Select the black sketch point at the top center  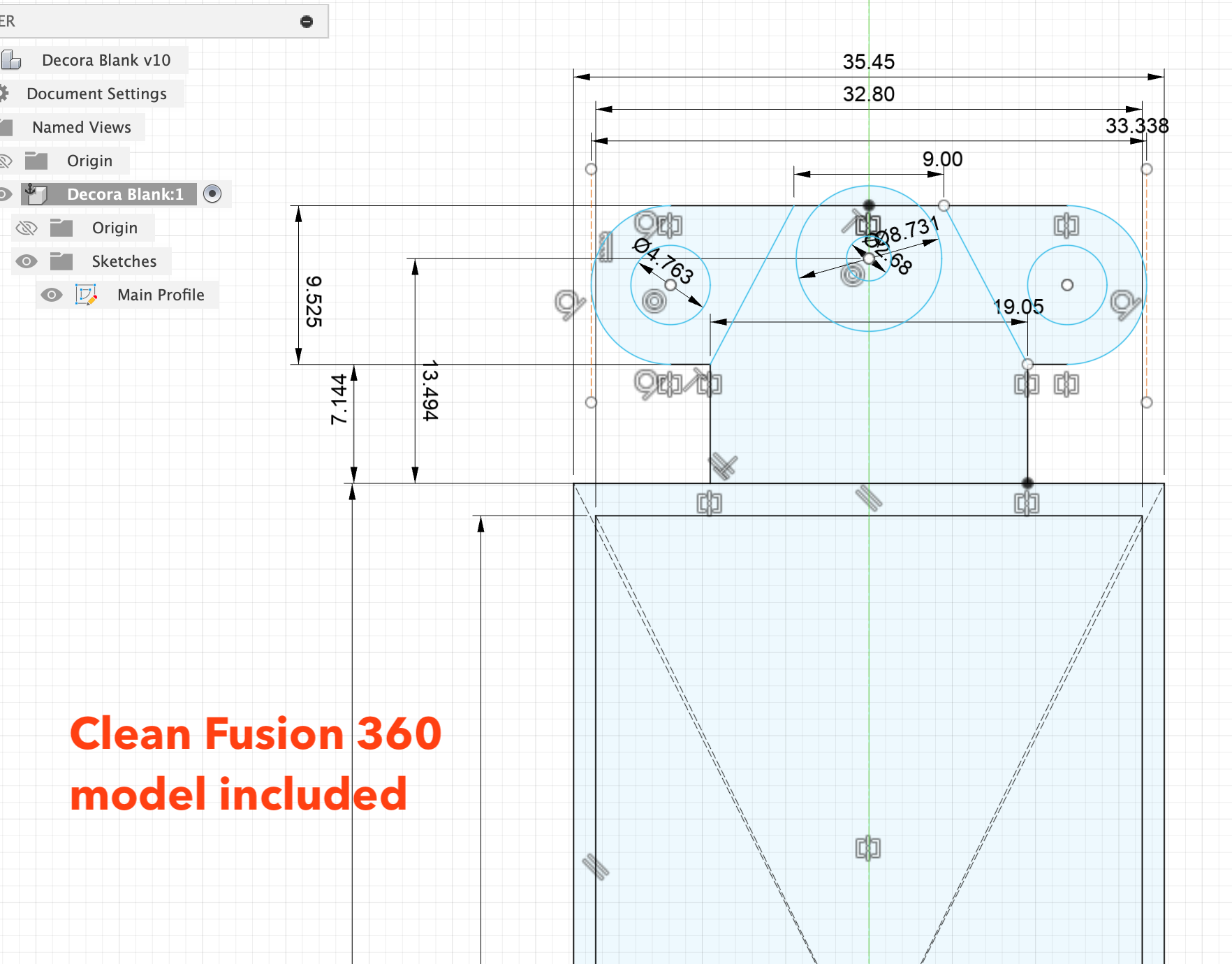point(869,205)
